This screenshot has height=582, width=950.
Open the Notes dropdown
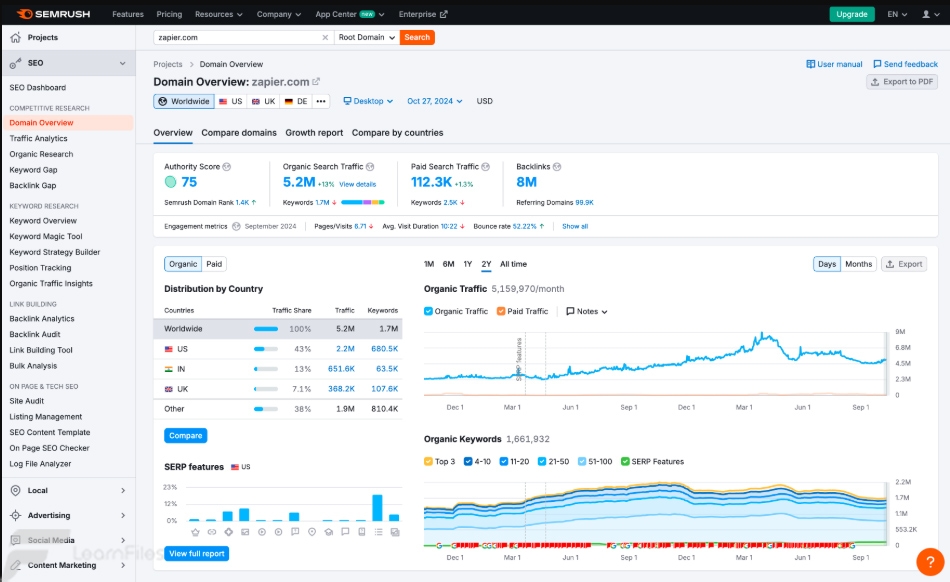[586, 311]
